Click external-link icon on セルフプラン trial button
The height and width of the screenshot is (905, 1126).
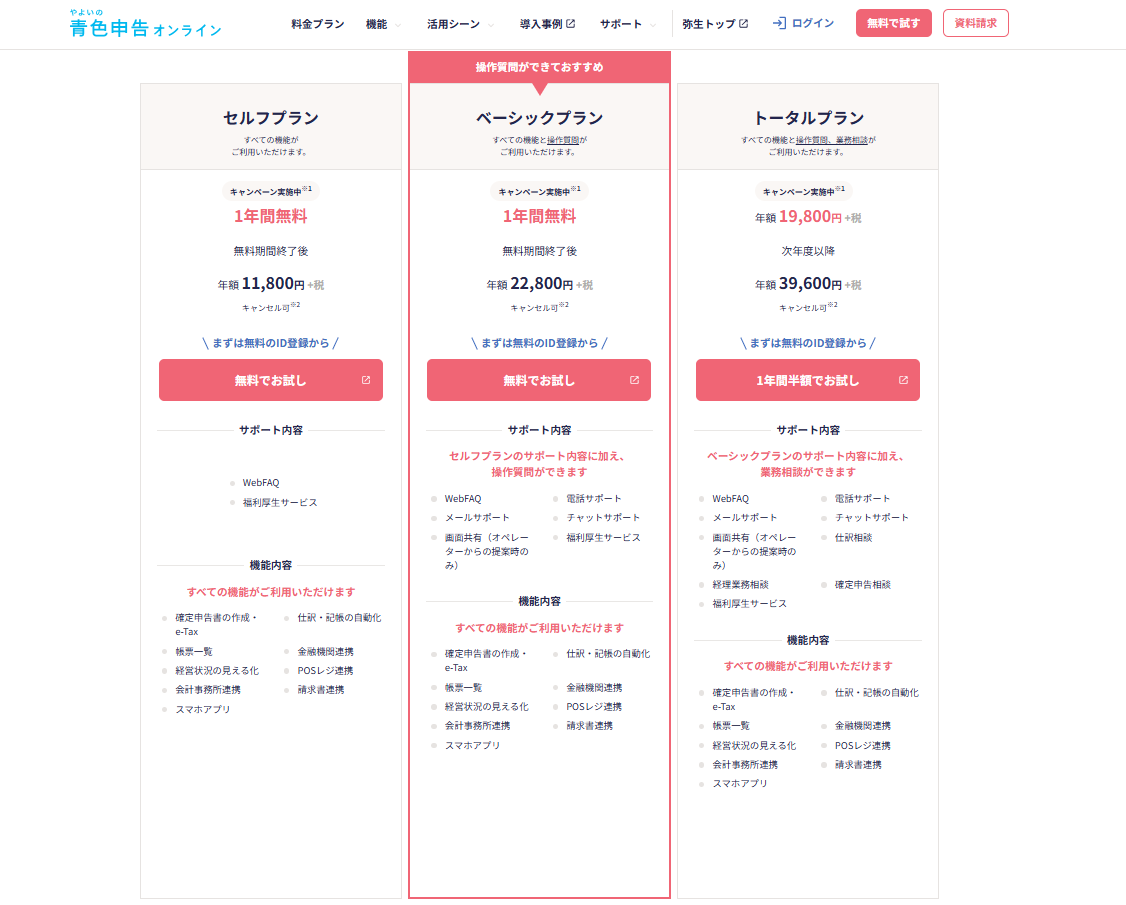[x=366, y=380]
